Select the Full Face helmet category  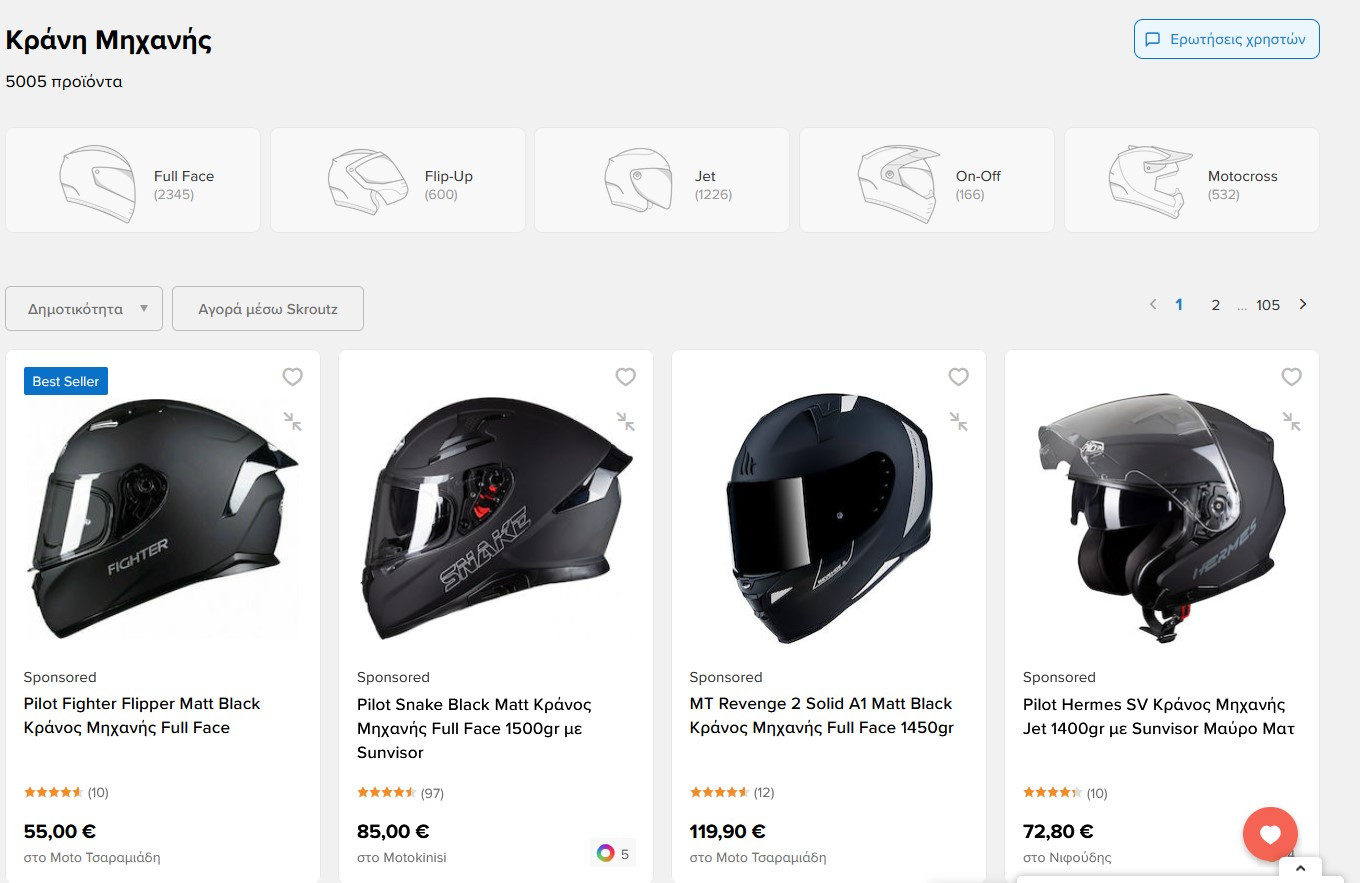(x=133, y=180)
